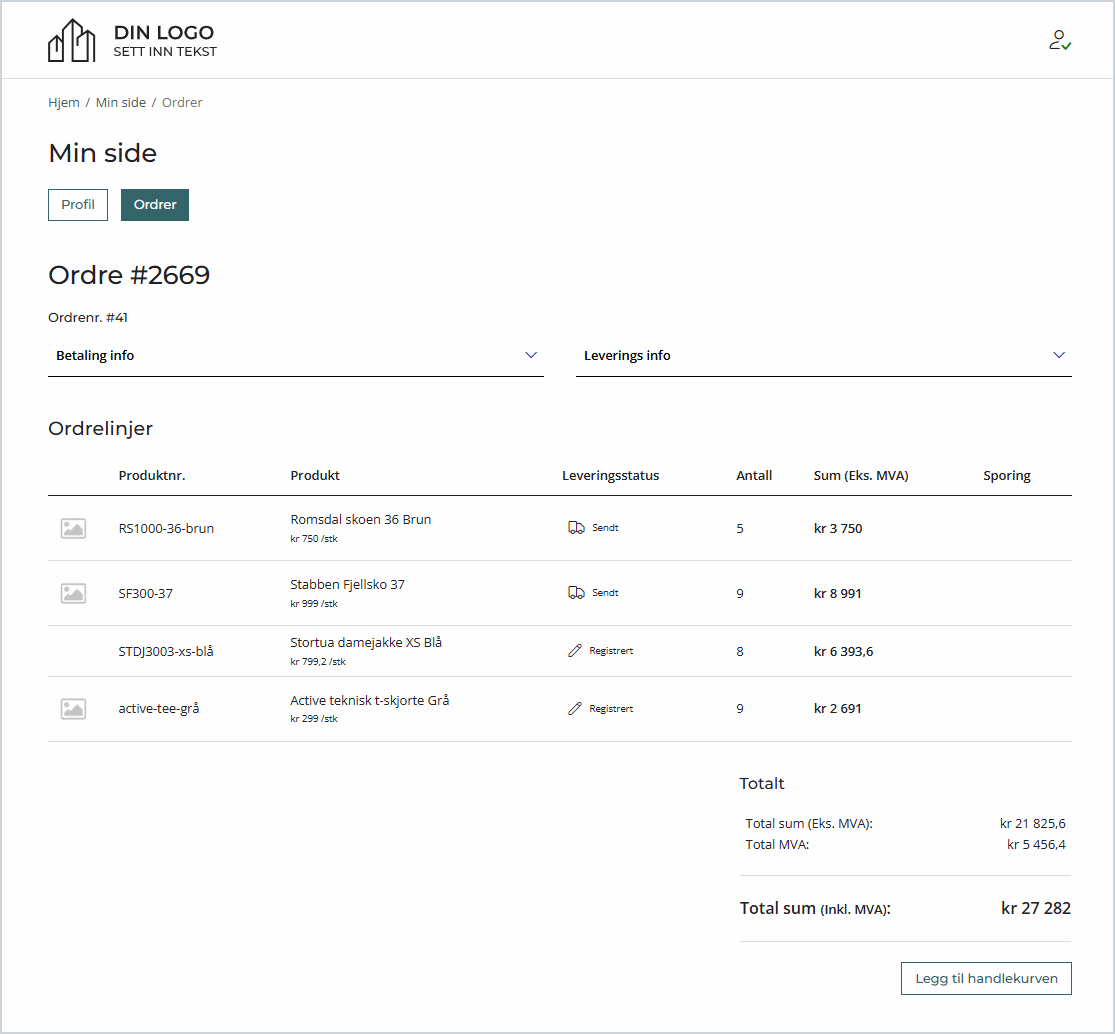1115x1034 pixels.
Task: Click the truck icon for Romsdal skoen
Action: (576, 528)
